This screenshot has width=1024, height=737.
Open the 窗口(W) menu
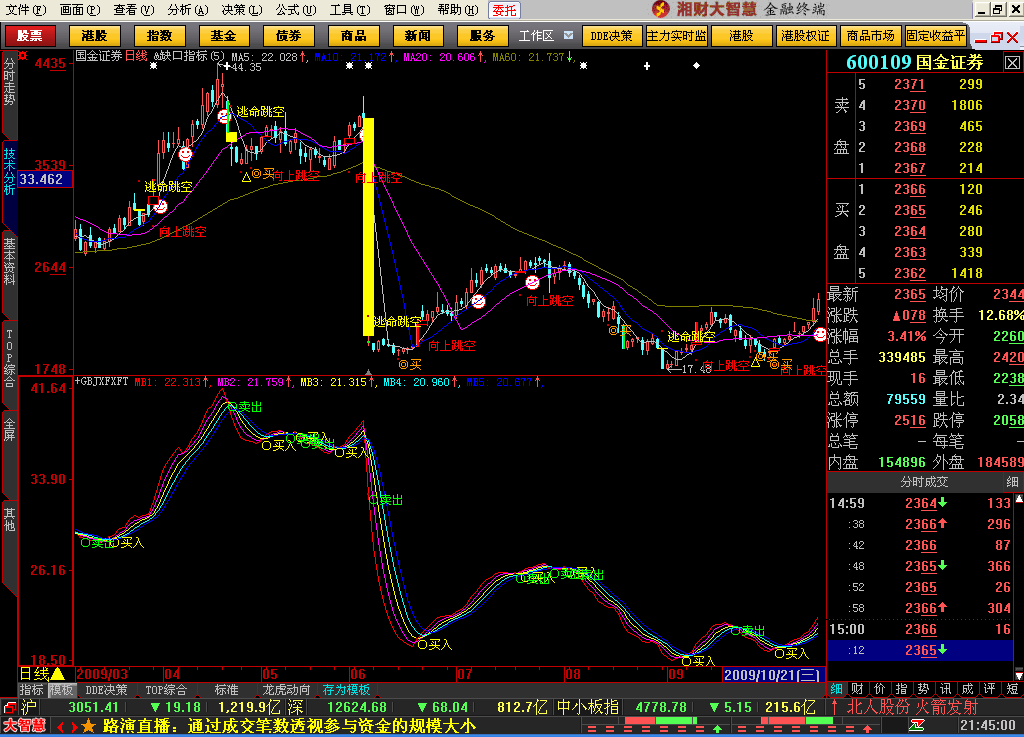404,10
